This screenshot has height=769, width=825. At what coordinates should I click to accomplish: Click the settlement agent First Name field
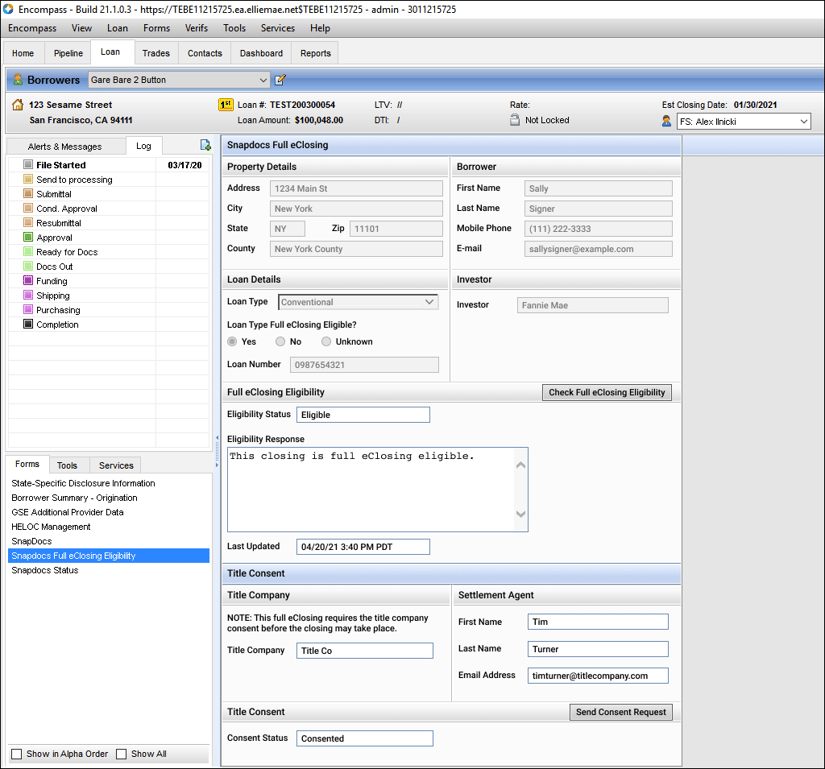pos(598,622)
